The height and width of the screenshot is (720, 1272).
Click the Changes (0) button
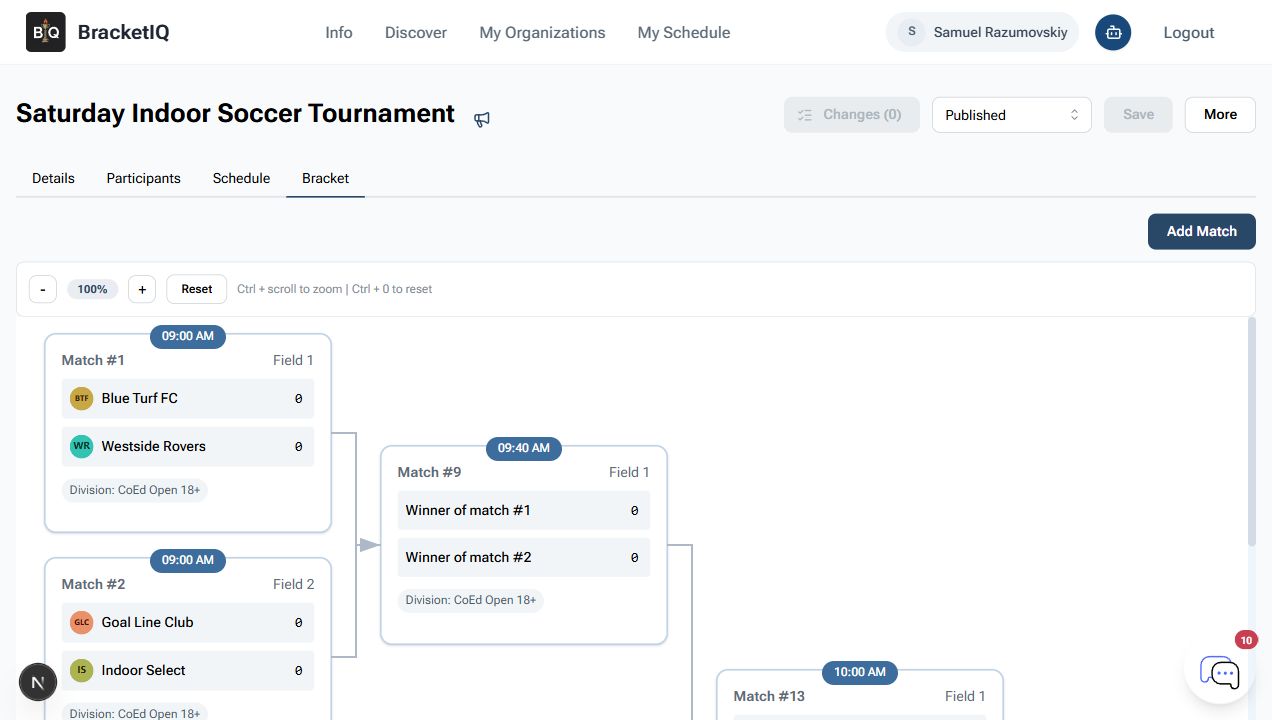click(x=852, y=115)
